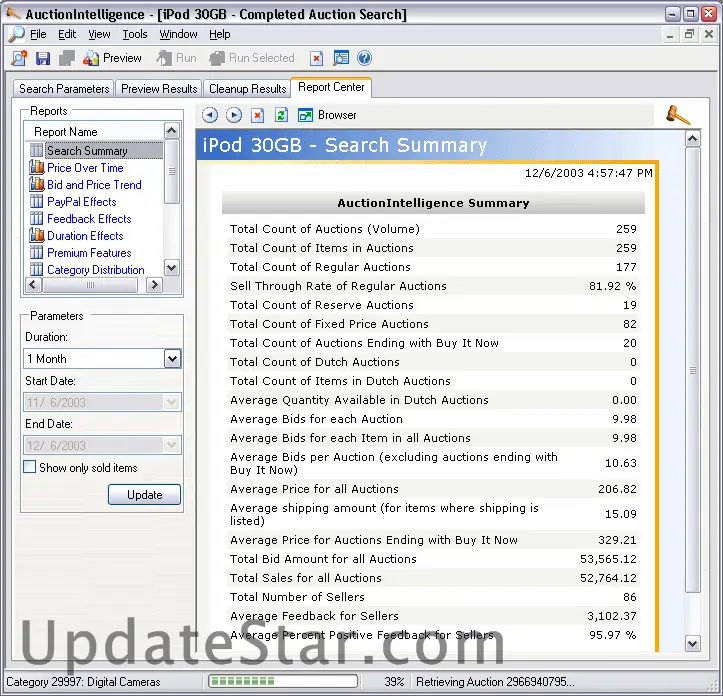Screen dimensions: 723x696
Task: Go forward with the report Forward arrow
Action: [234, 115]
